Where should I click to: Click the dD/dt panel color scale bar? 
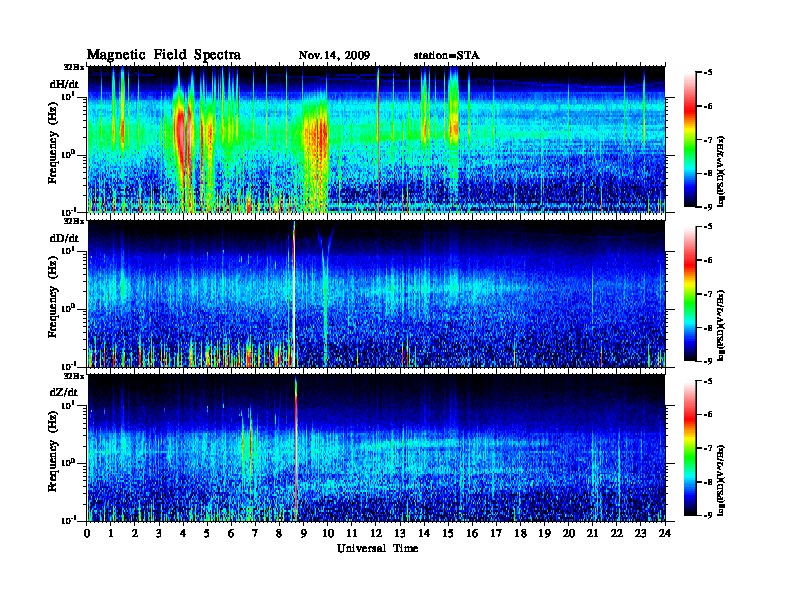click(690, 293)
